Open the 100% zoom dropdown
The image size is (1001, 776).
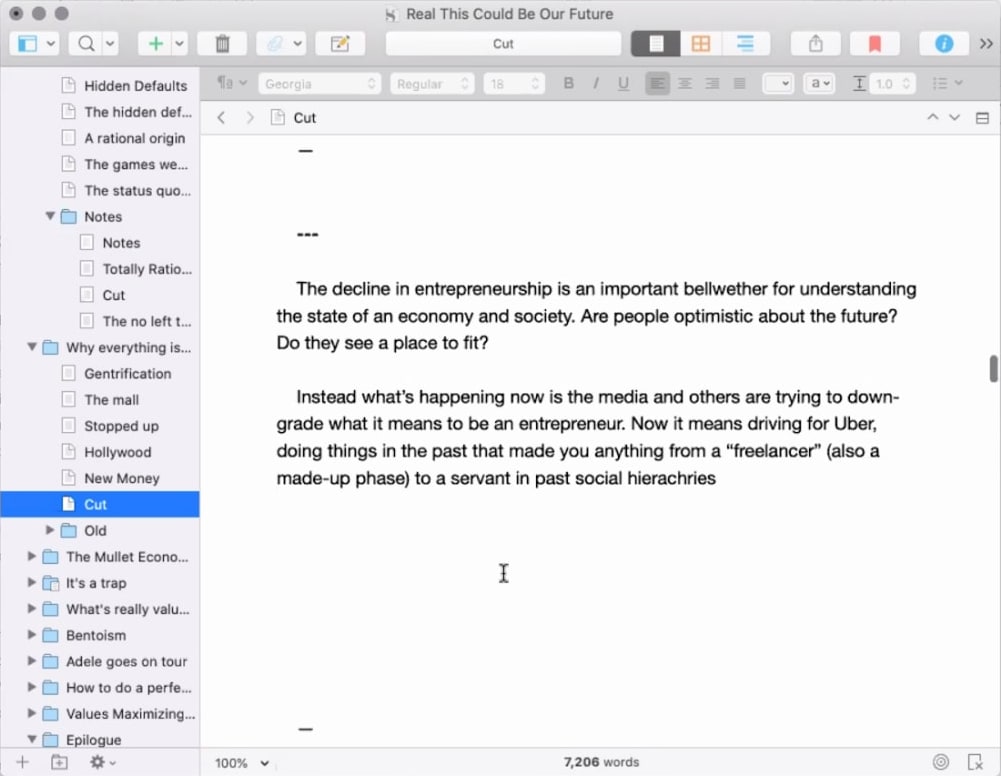tap(243, 763)
